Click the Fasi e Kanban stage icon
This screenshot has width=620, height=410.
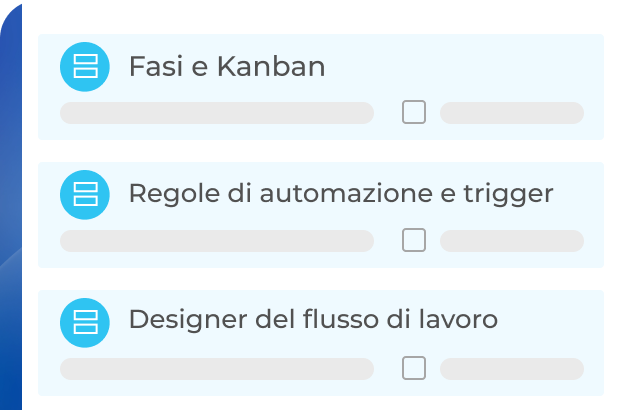click(x=85, y=67)
